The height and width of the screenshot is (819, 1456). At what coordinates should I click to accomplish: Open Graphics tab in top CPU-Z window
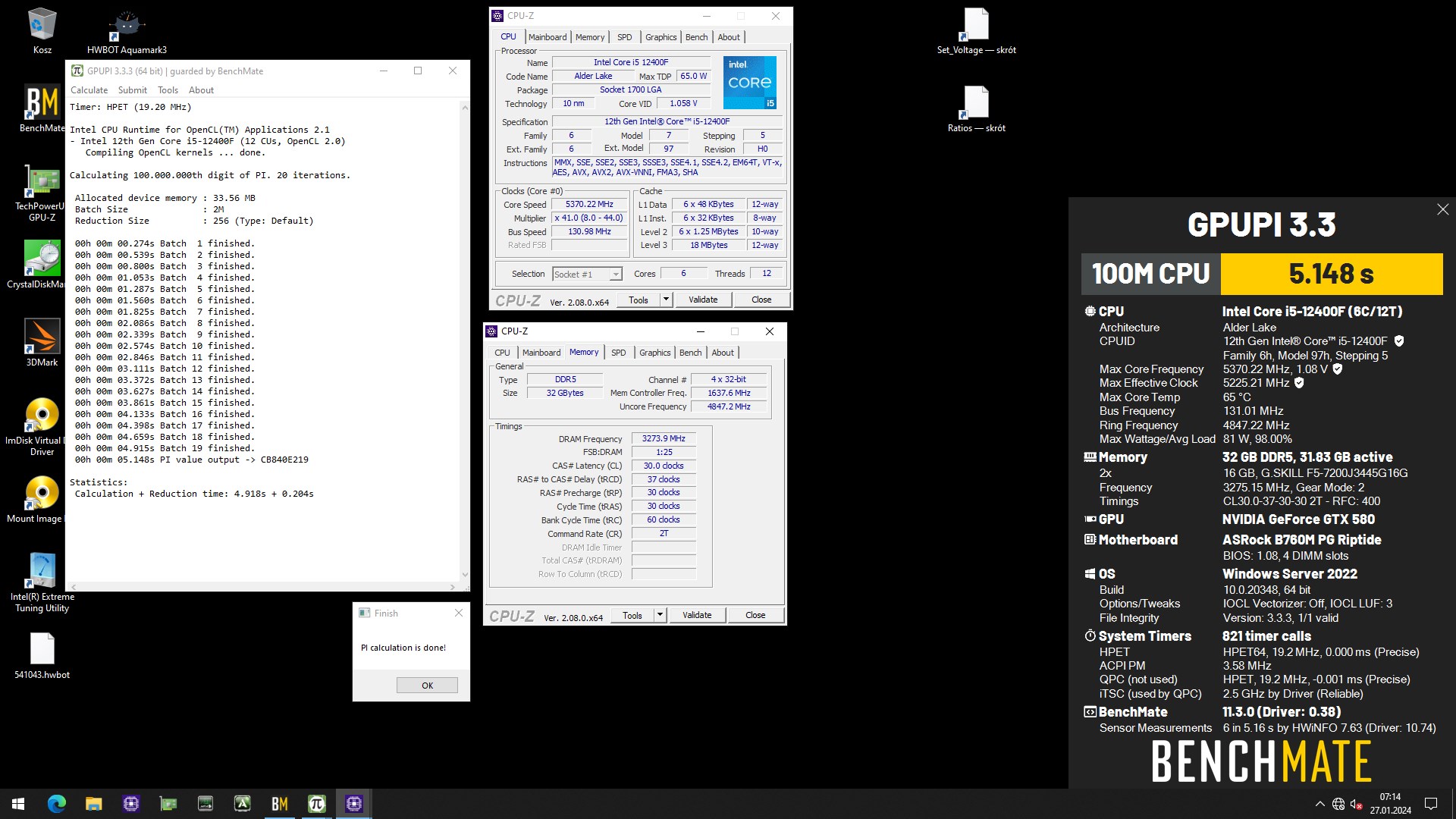tap(661, 37)
